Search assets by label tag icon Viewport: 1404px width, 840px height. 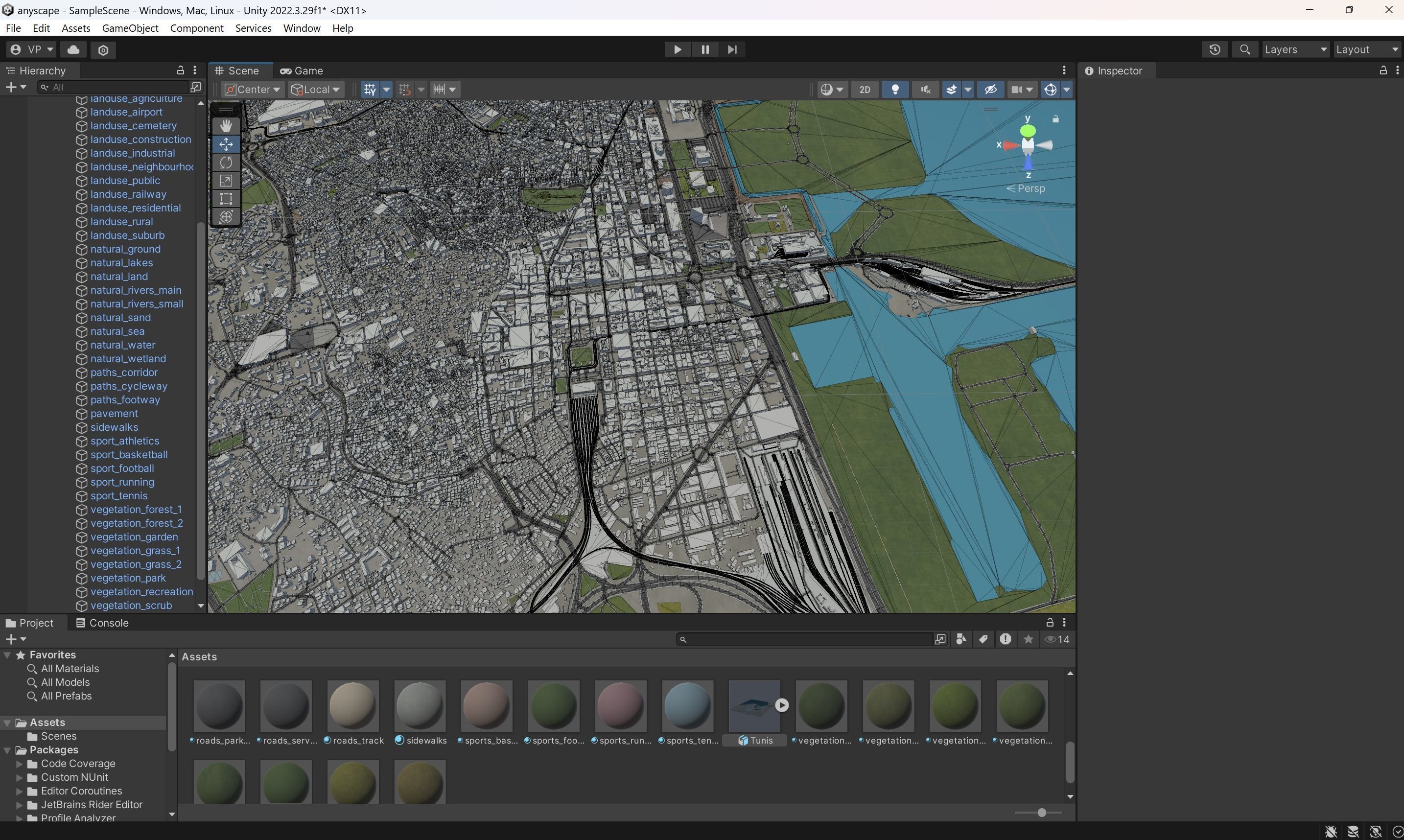coord(983,640)
